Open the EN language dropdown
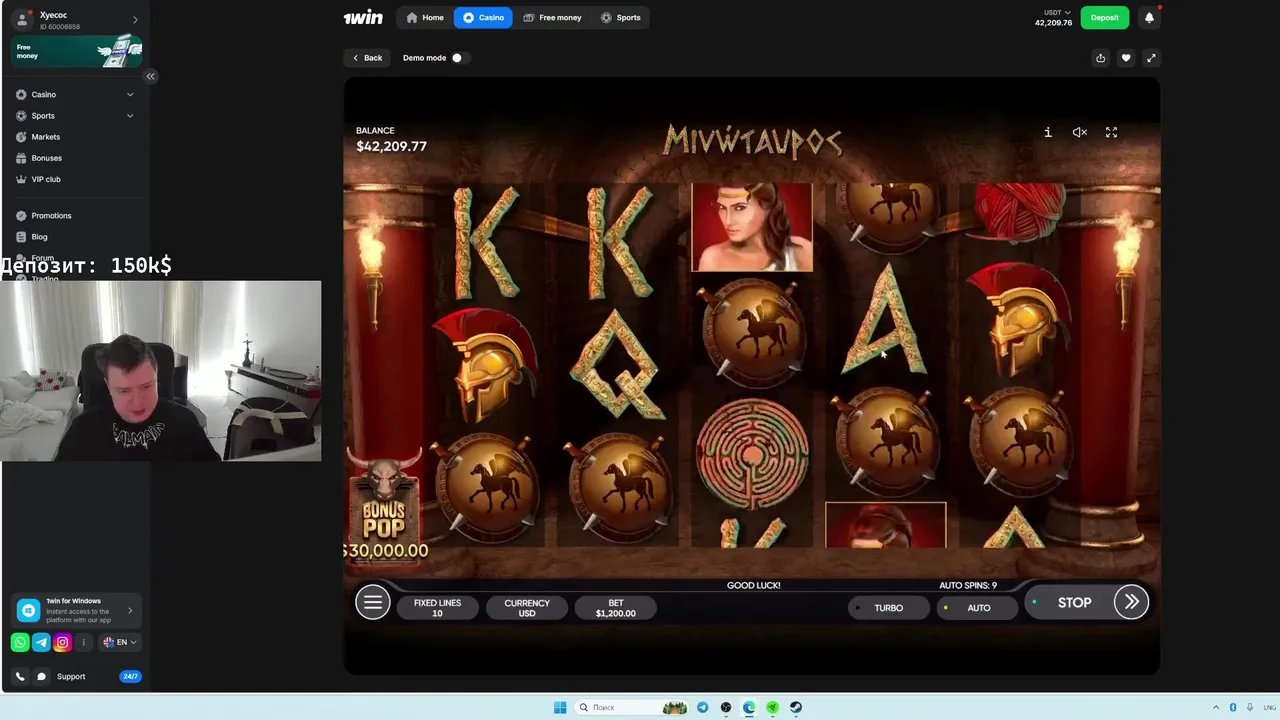 tap(120, 642)
